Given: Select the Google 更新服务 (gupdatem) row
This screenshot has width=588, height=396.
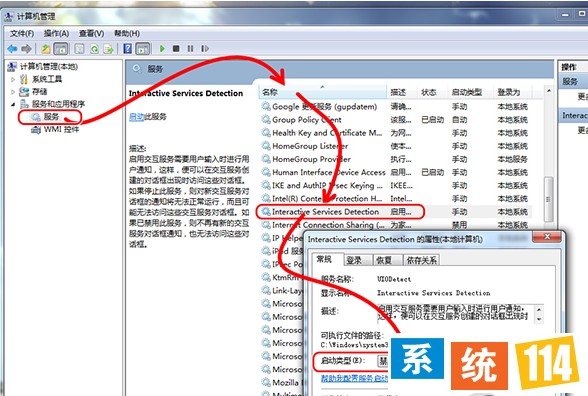Looking at the screenshot, I should 396,106.
